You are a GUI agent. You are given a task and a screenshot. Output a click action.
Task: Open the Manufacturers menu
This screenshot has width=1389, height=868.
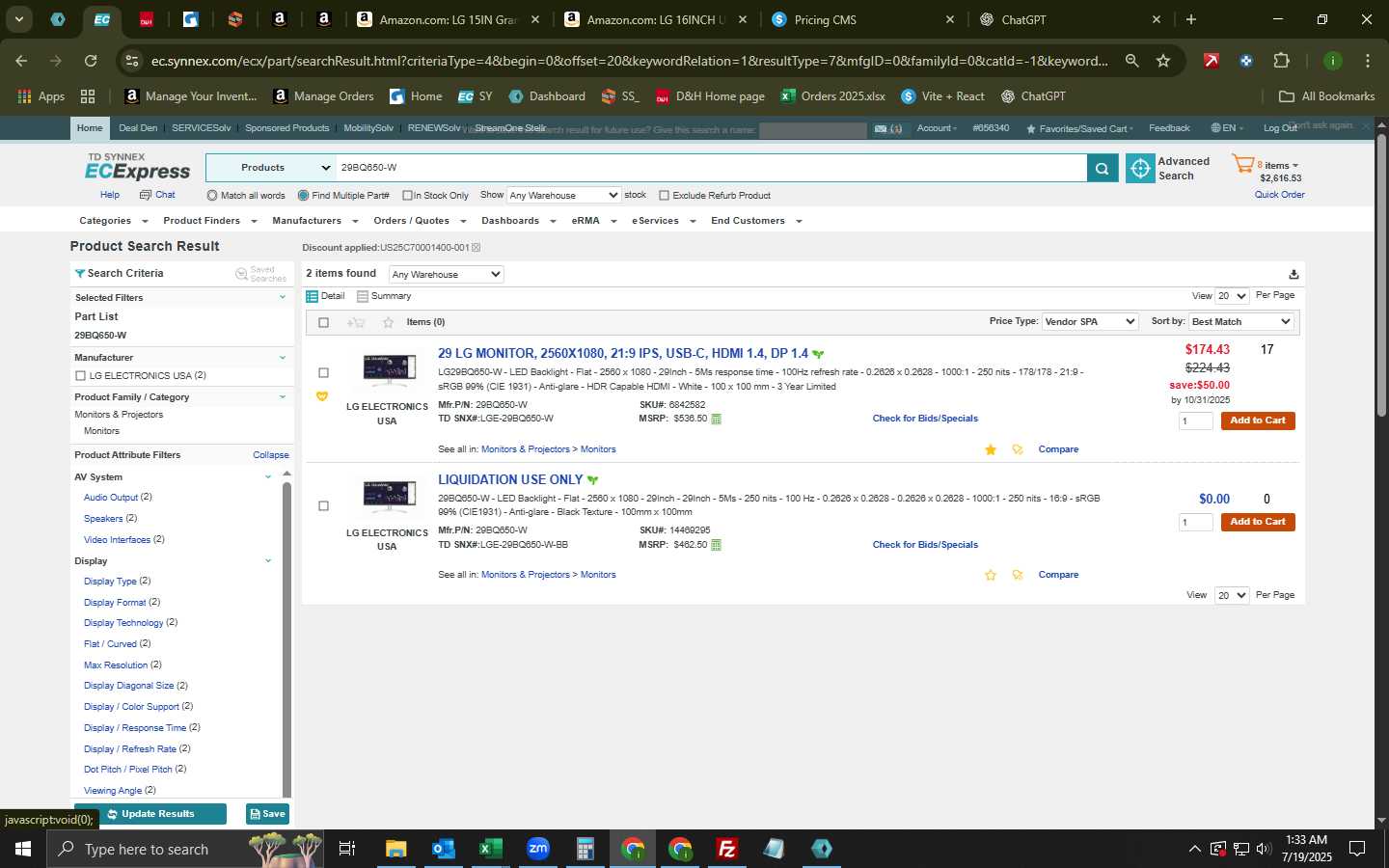click(315, 221)
